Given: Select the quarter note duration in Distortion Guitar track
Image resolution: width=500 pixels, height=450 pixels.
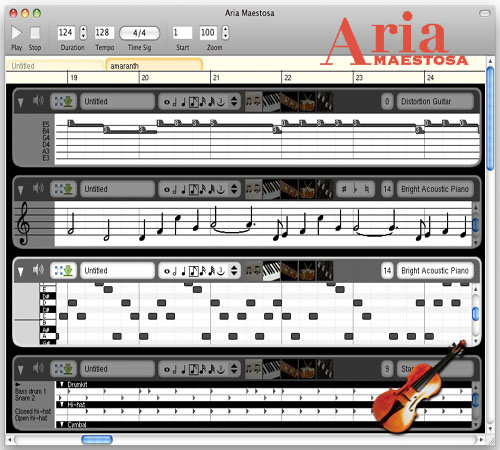Looking at the screenshot, I should 183,102.
